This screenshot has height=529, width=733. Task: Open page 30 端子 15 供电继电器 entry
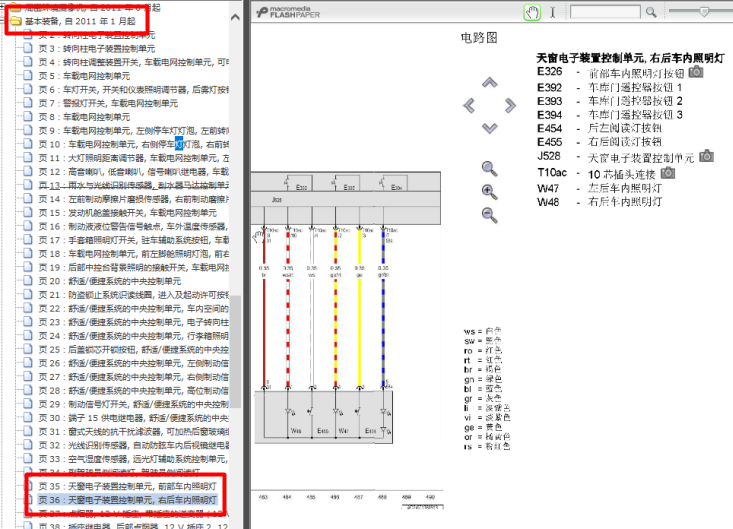point(133,418)
